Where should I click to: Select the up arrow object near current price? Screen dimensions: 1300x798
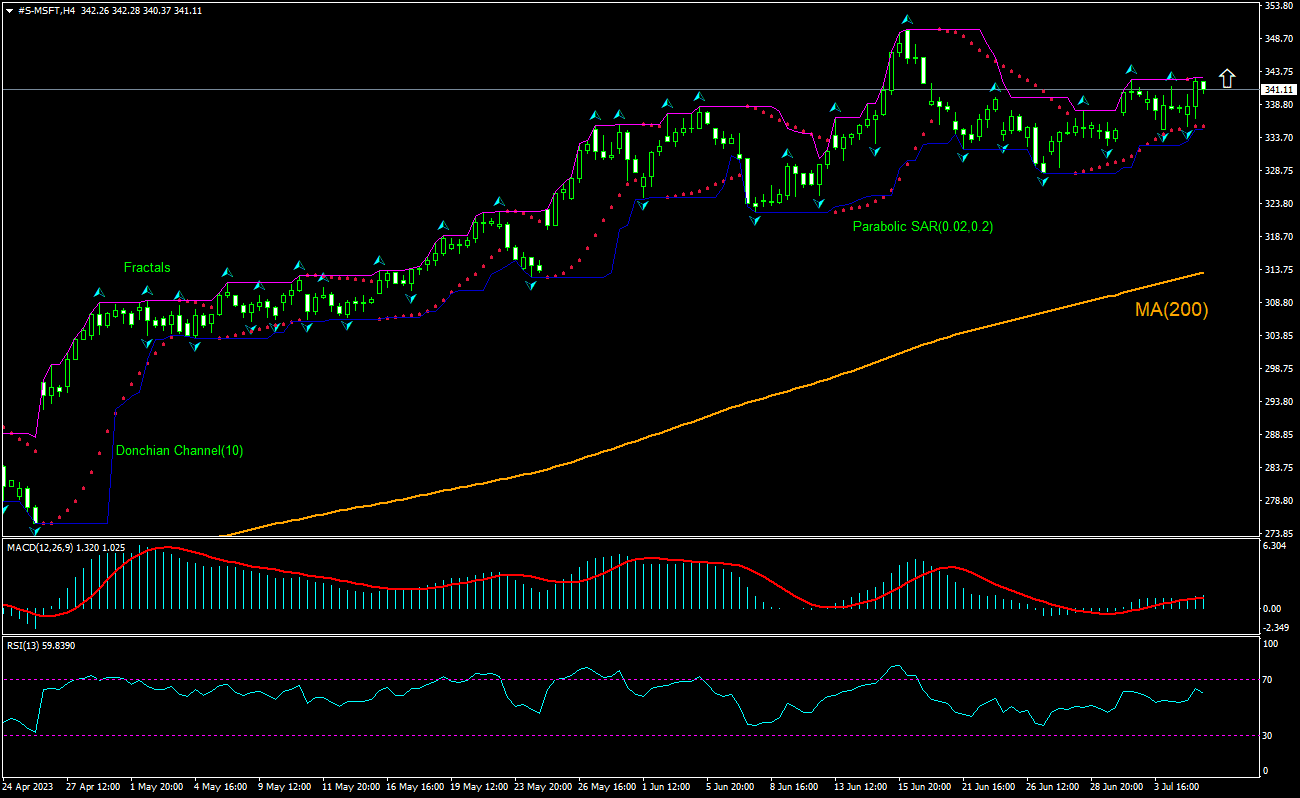click(x=1227, y=77)
